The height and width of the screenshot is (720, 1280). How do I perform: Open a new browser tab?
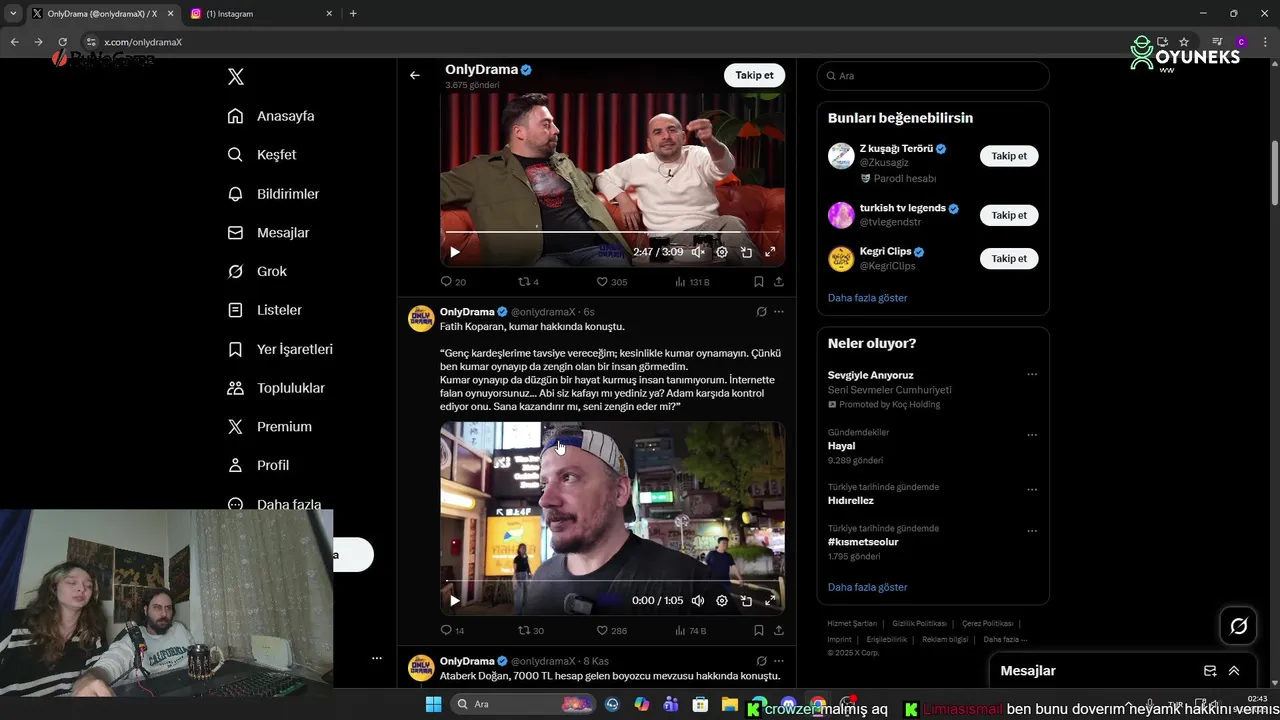click(x=353, y=14)
